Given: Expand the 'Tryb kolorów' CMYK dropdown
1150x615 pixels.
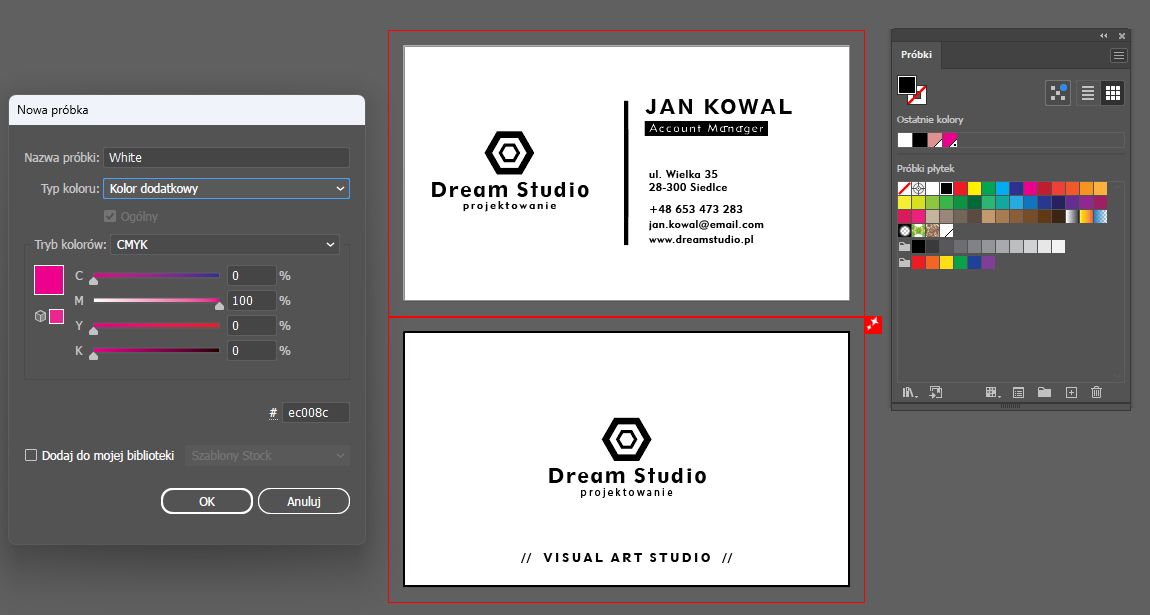Looking at the screenshot, I should 224,245.
